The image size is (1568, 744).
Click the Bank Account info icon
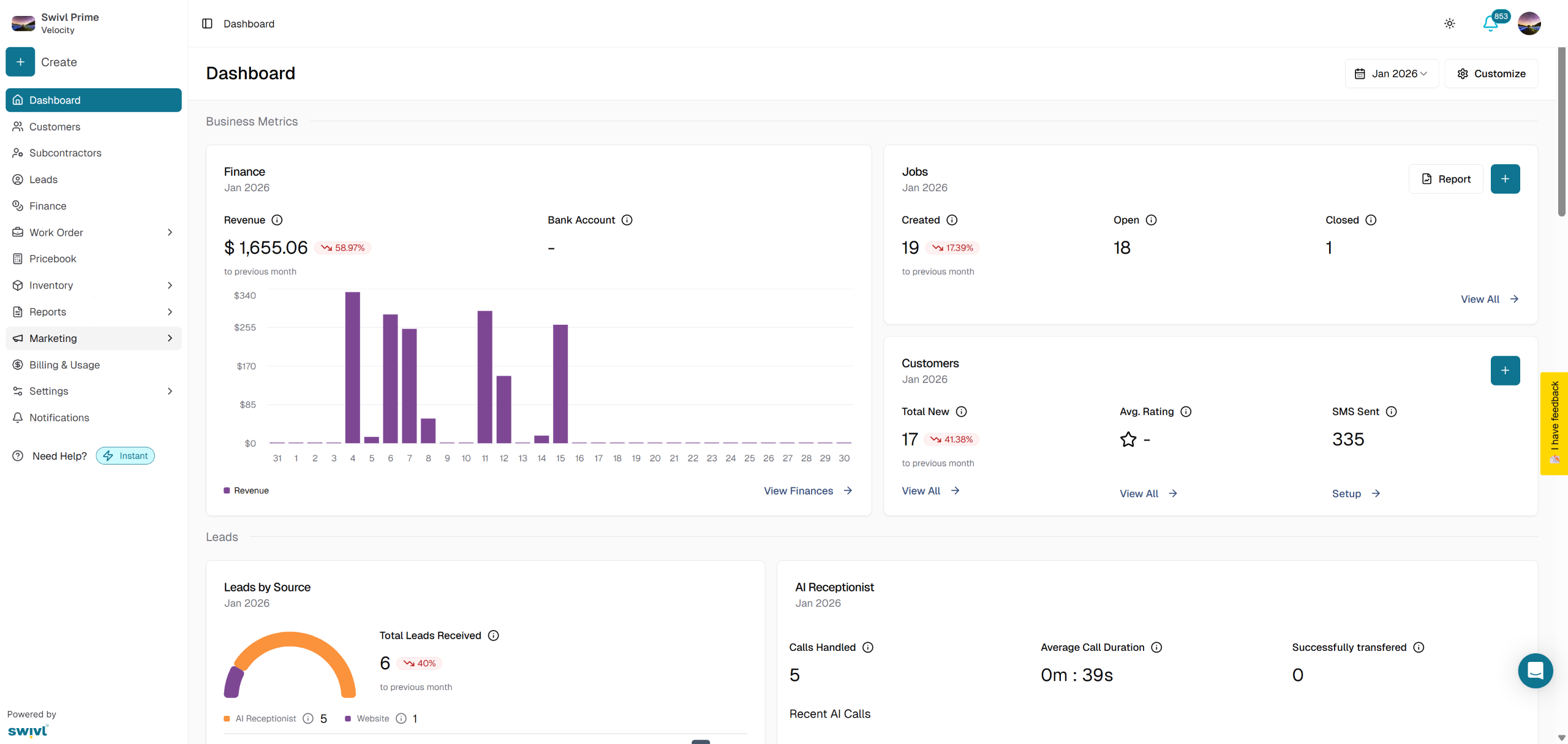(627, 220)
